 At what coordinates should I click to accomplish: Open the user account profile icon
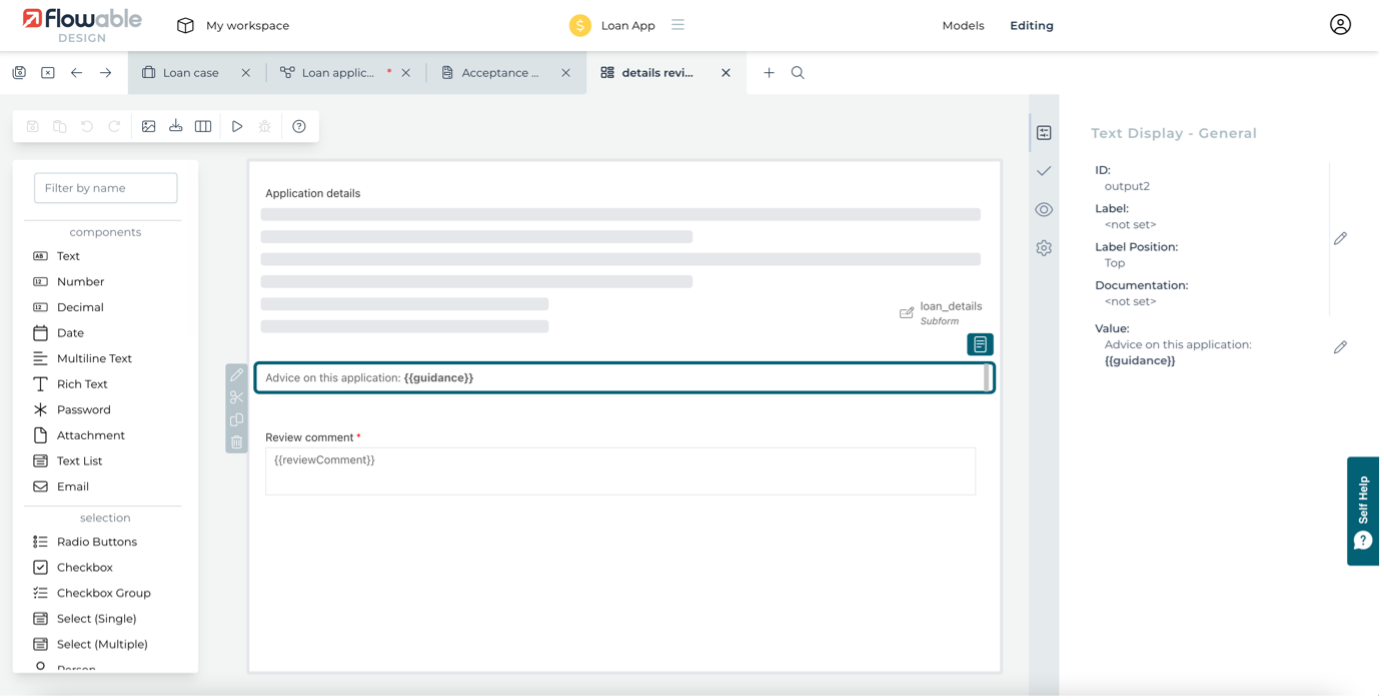(1340, 25)
